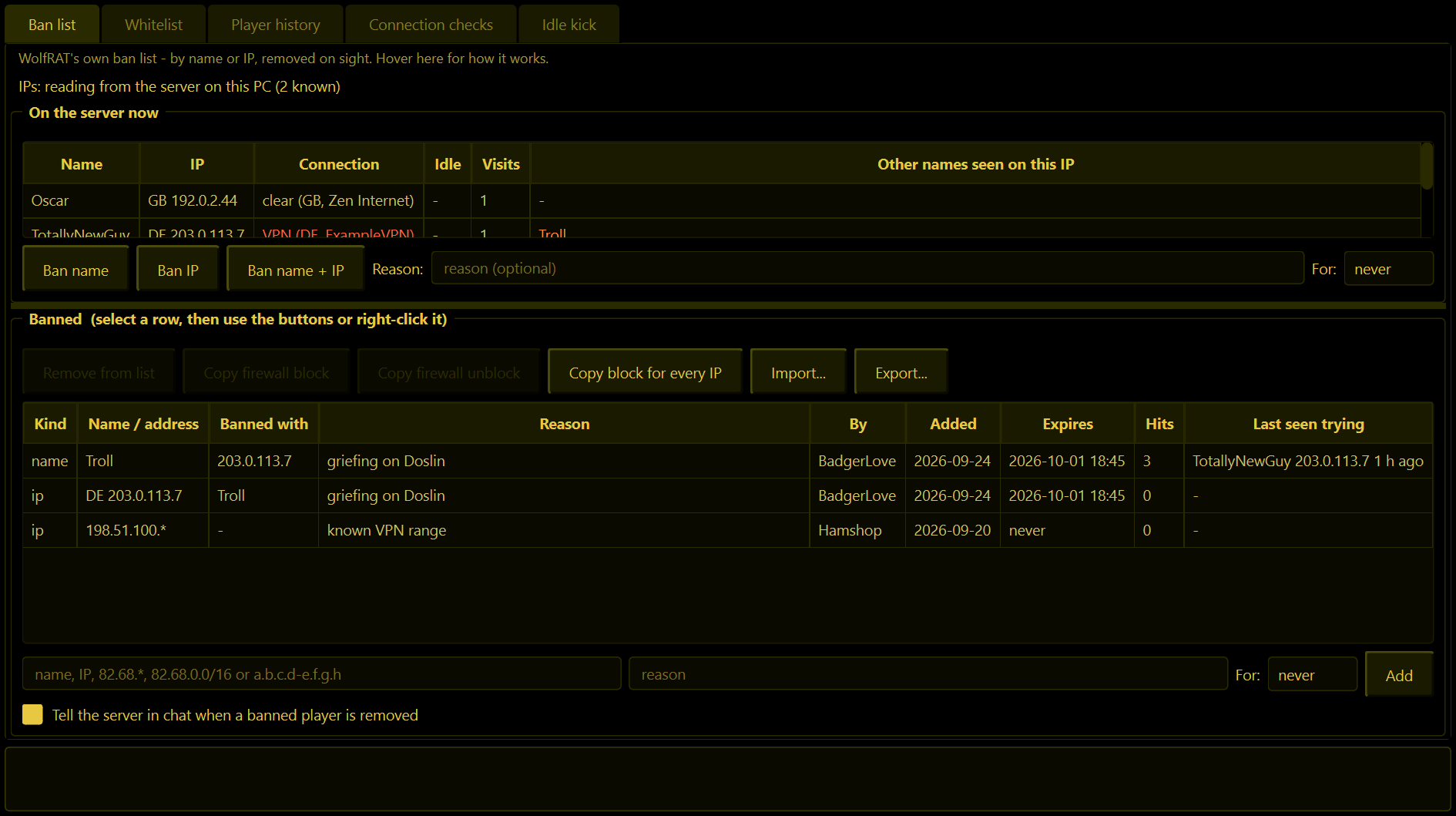Sort by the Reason column header

[x=564, y=424]
